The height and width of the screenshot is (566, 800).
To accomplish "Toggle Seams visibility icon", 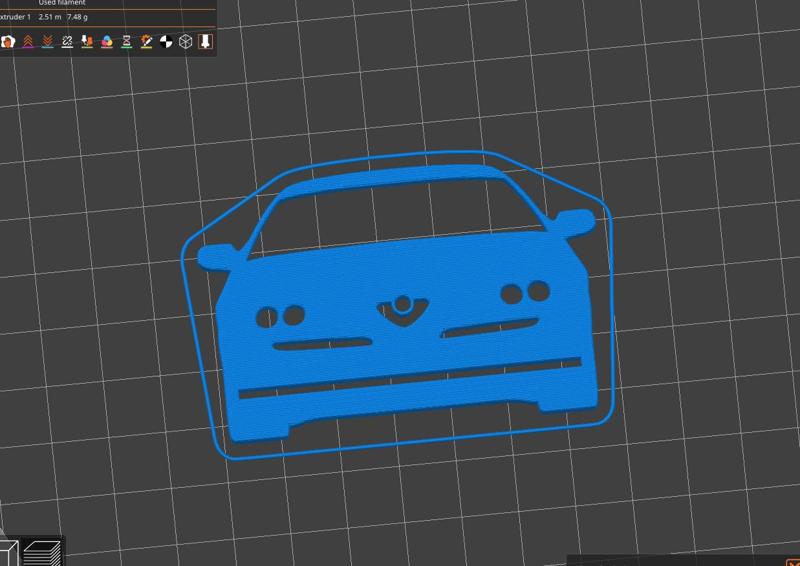I will pyautogui.click(x=67, y=41).
